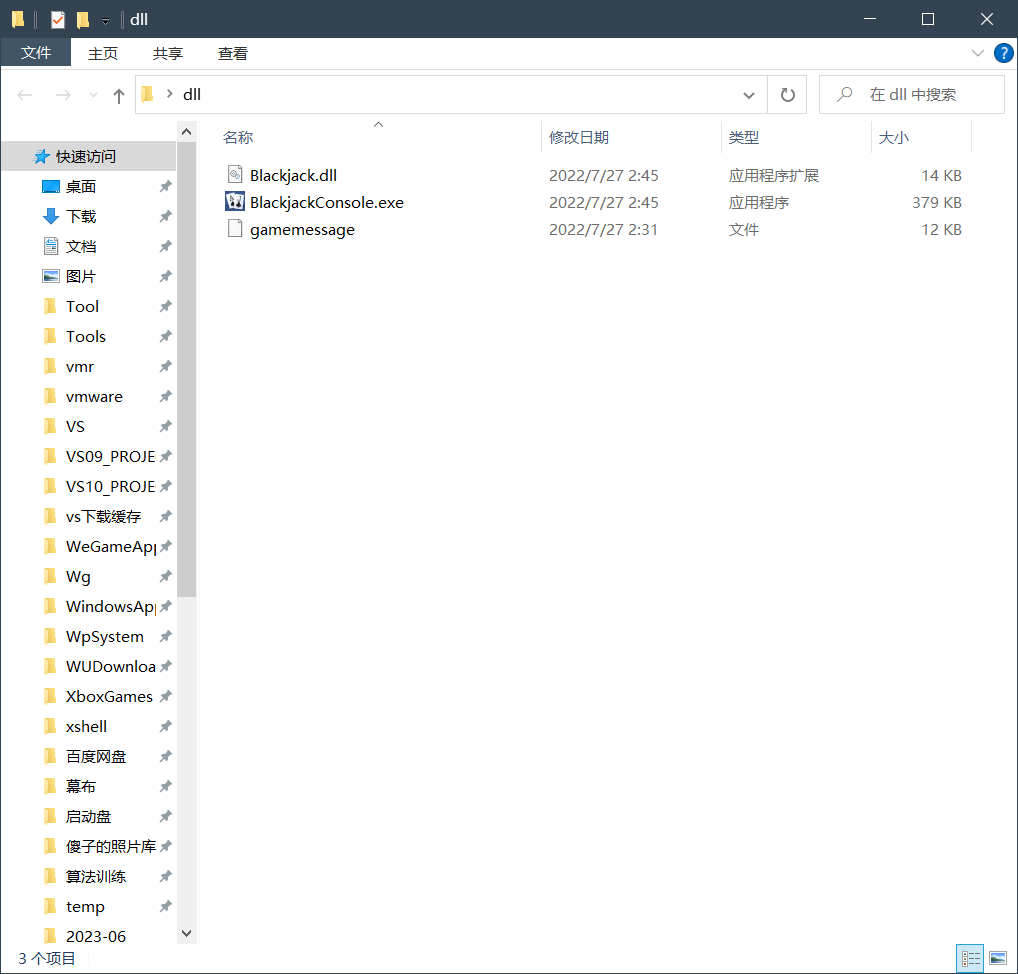Click the Help question mark icon
The height and width of the screenshot is (974, 1018).
pos(1003,53)
